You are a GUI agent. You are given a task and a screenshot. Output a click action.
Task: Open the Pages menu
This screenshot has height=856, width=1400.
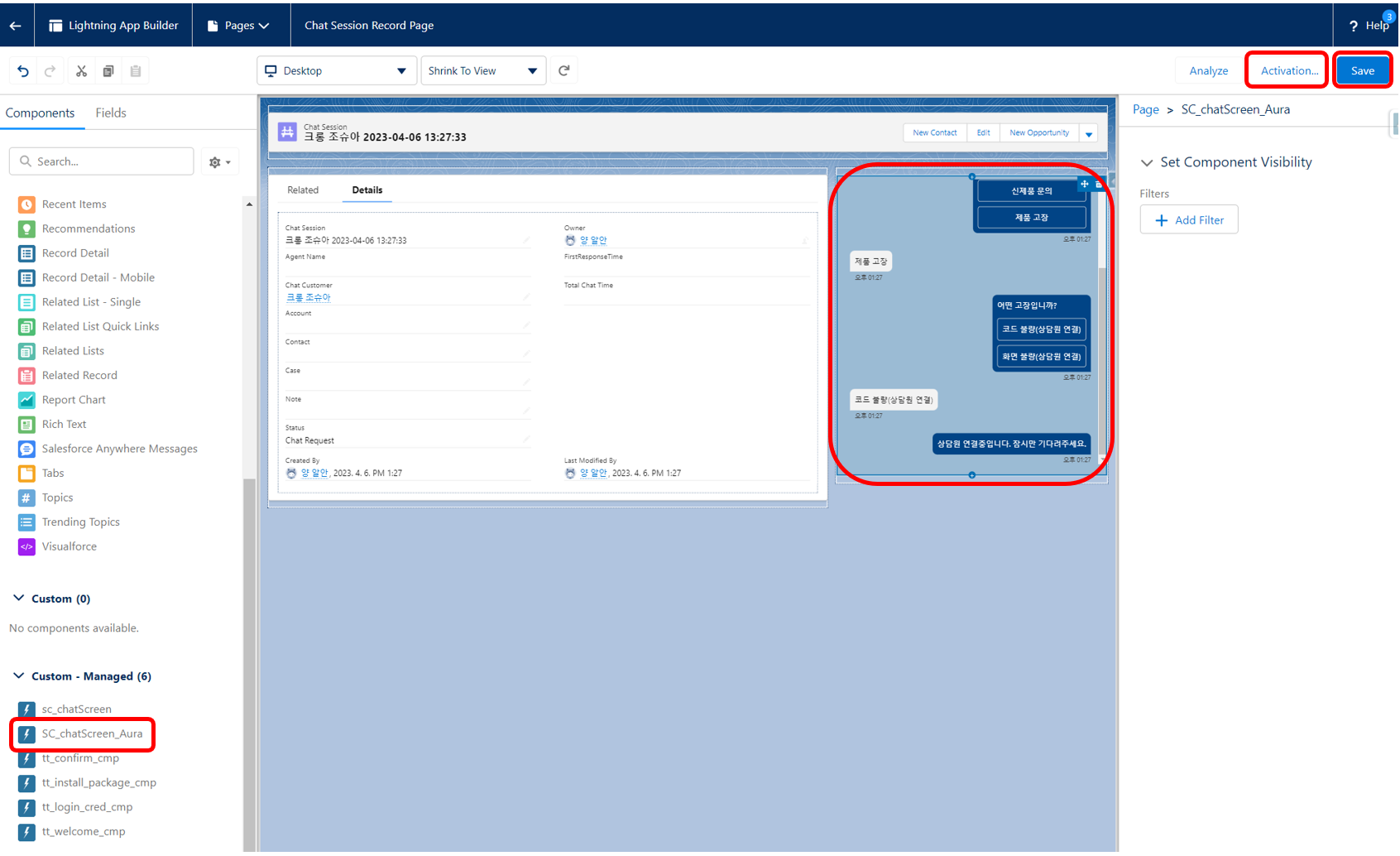click(238, 26)
